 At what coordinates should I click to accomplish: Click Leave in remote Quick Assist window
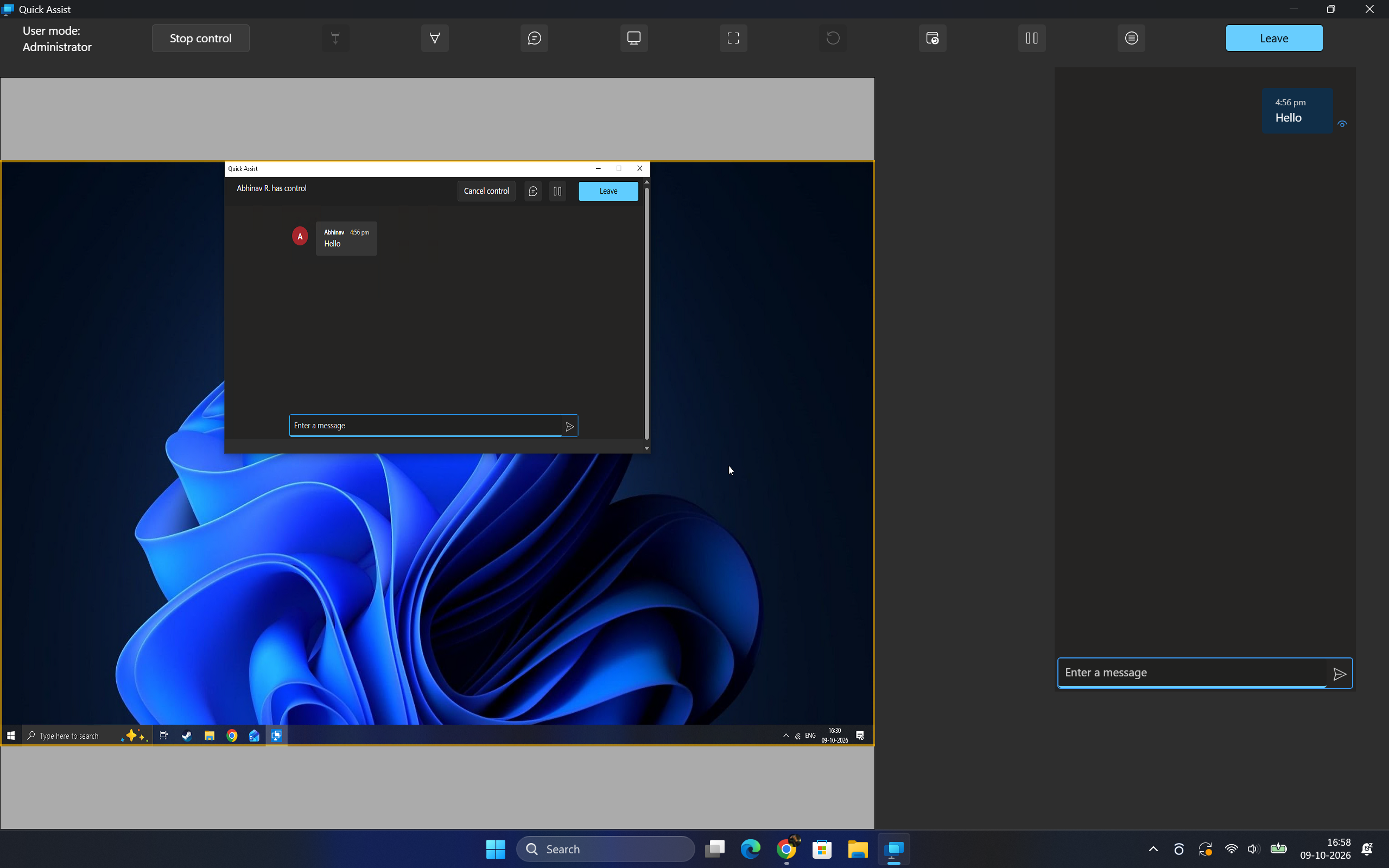point(608,191)
